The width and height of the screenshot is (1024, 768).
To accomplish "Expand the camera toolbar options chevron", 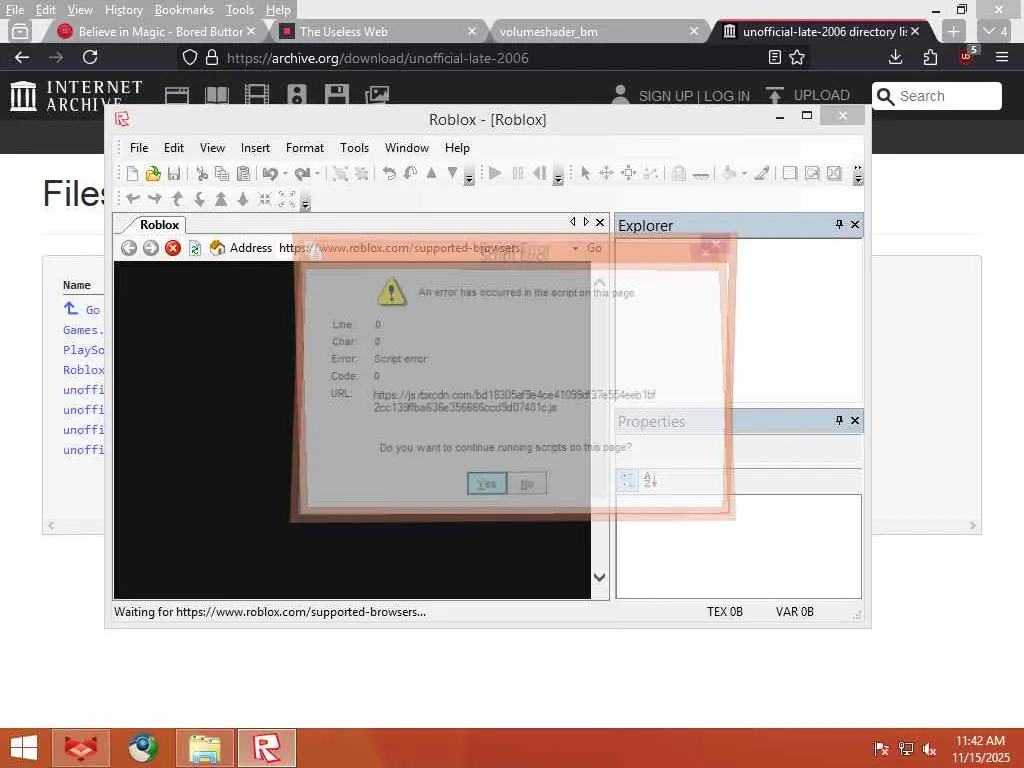I will click(305, 204).
